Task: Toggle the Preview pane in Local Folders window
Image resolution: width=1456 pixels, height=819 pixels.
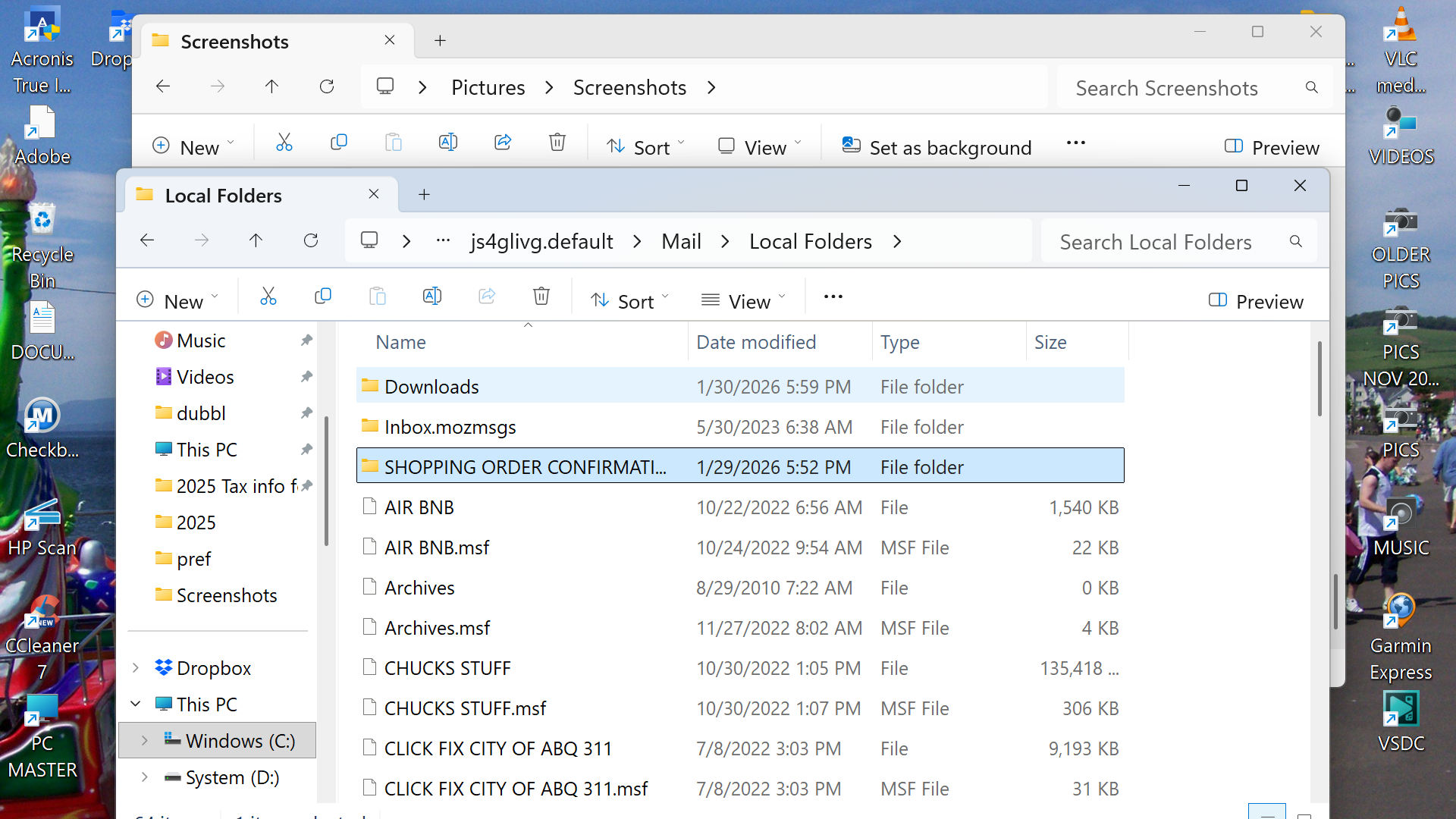Action: [1256, 301]
